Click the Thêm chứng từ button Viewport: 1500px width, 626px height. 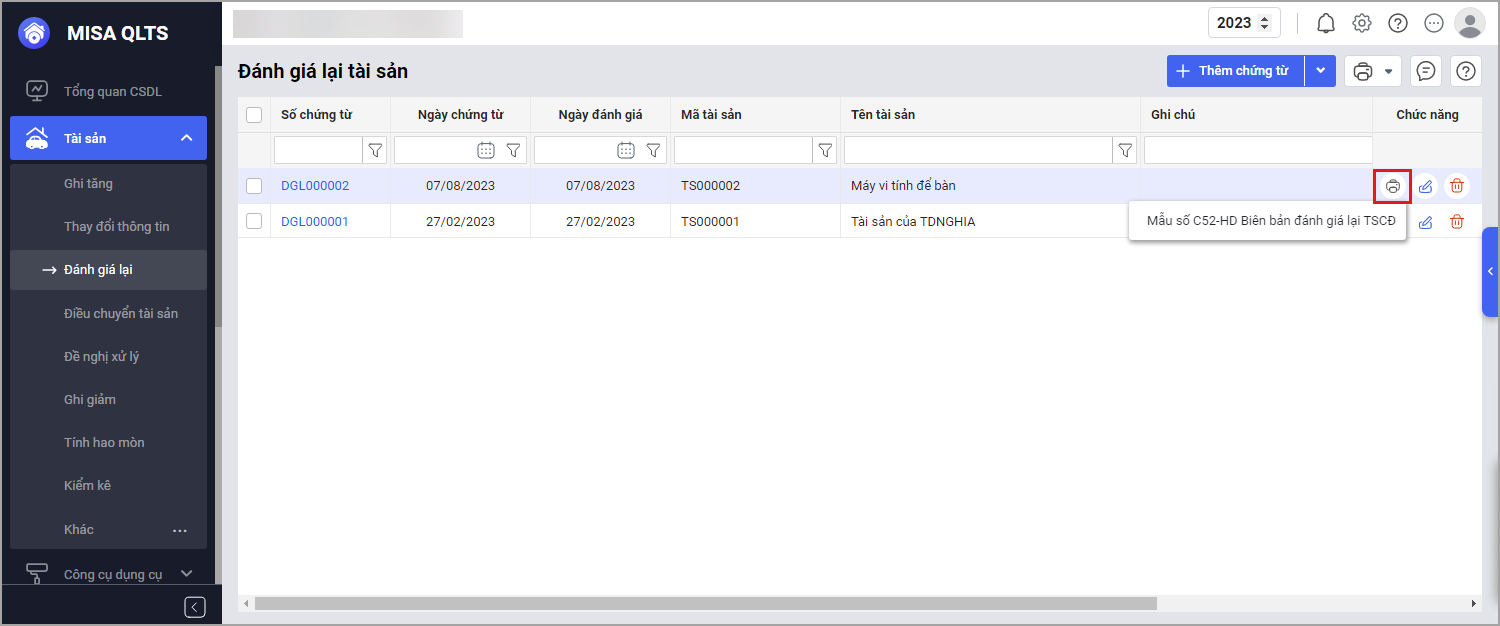click(1235, 71)
